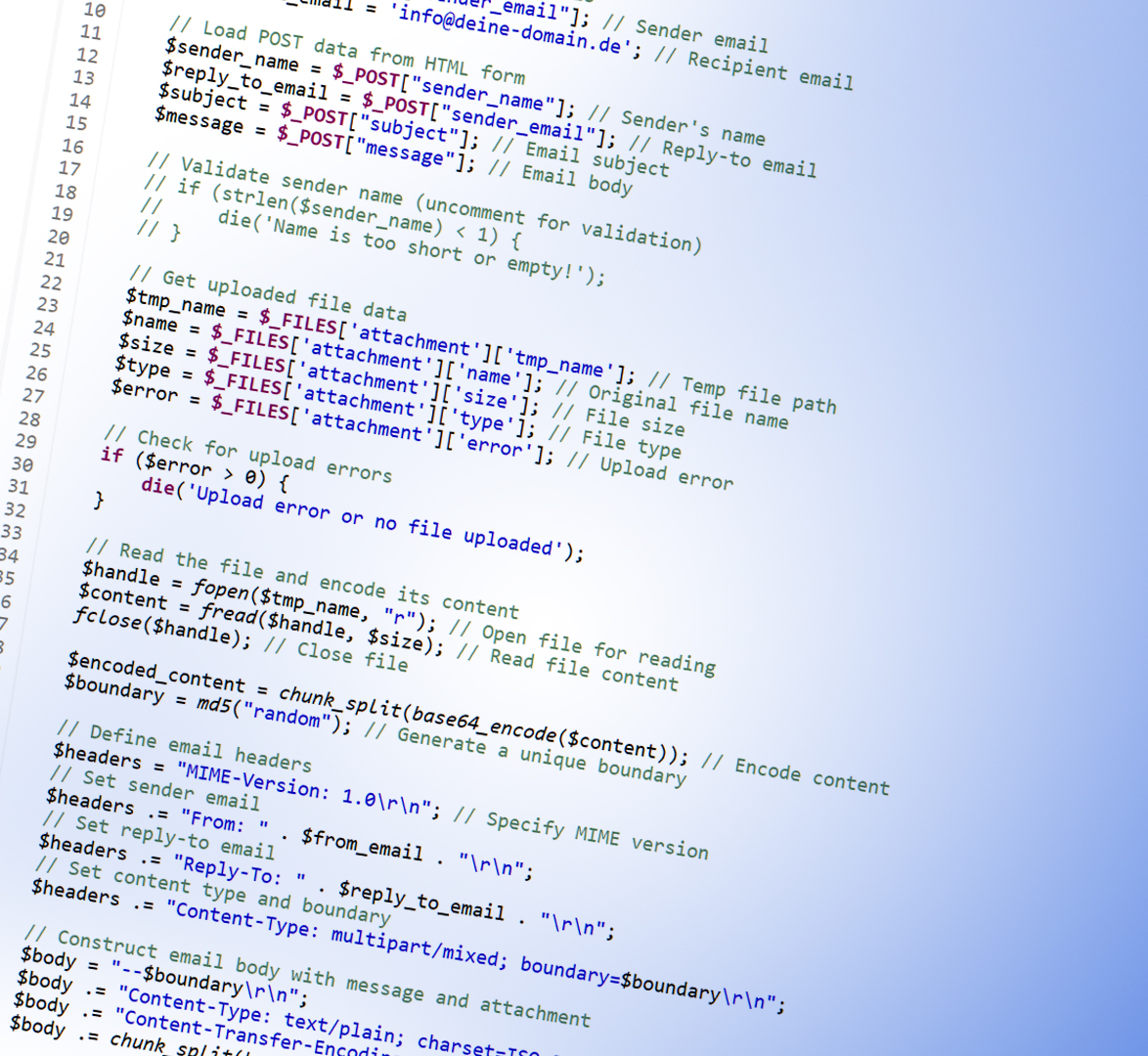Click line number 33 in the gutter
The height and width of the screenshot is (1056, 1148).
[x=11, y=532]
